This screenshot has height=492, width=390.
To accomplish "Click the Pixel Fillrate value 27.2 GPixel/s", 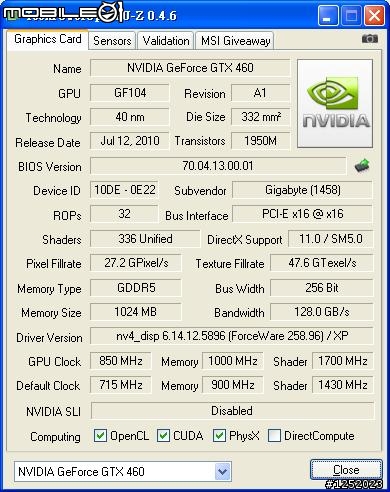I will pos(136,263).
